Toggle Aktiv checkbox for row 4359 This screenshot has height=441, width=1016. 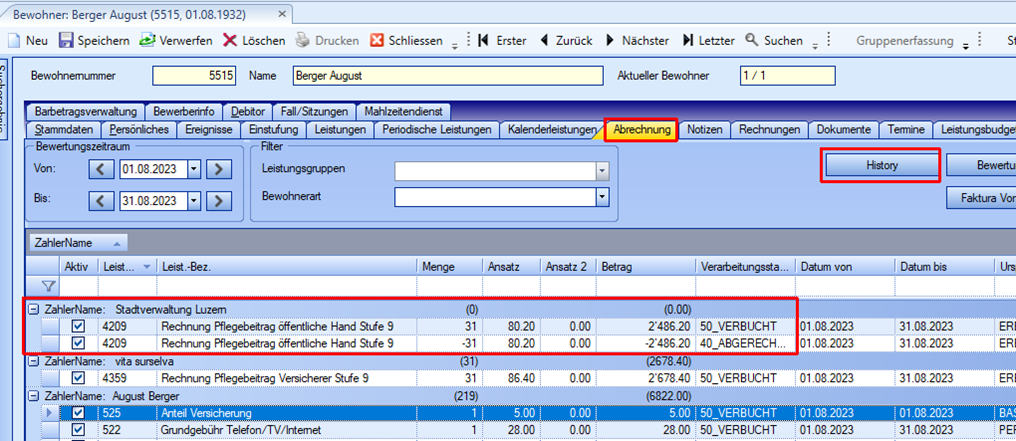coord(78,378)
